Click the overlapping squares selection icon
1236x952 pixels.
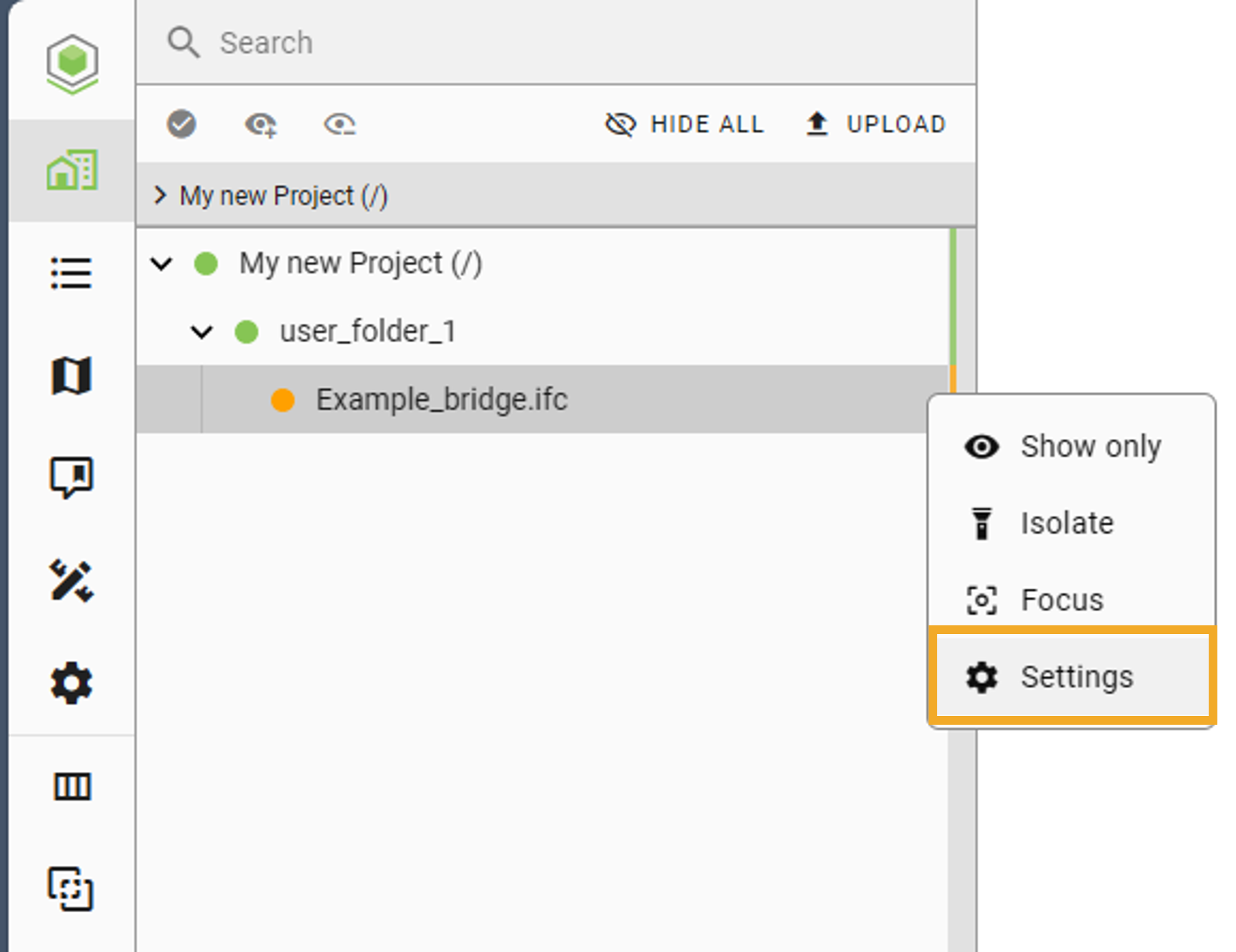71,889
